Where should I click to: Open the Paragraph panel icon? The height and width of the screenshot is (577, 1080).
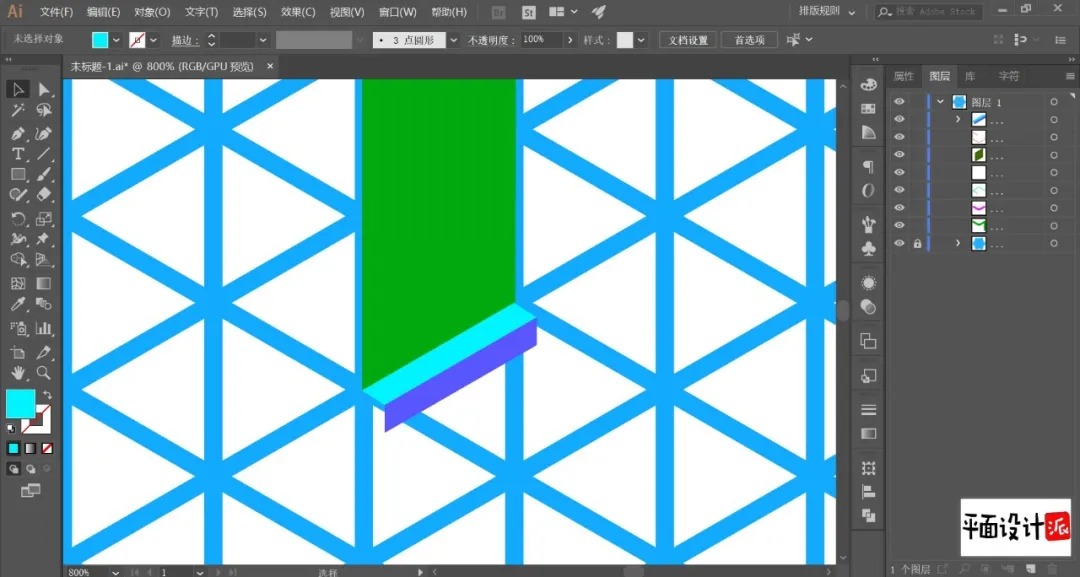(869, 167)
